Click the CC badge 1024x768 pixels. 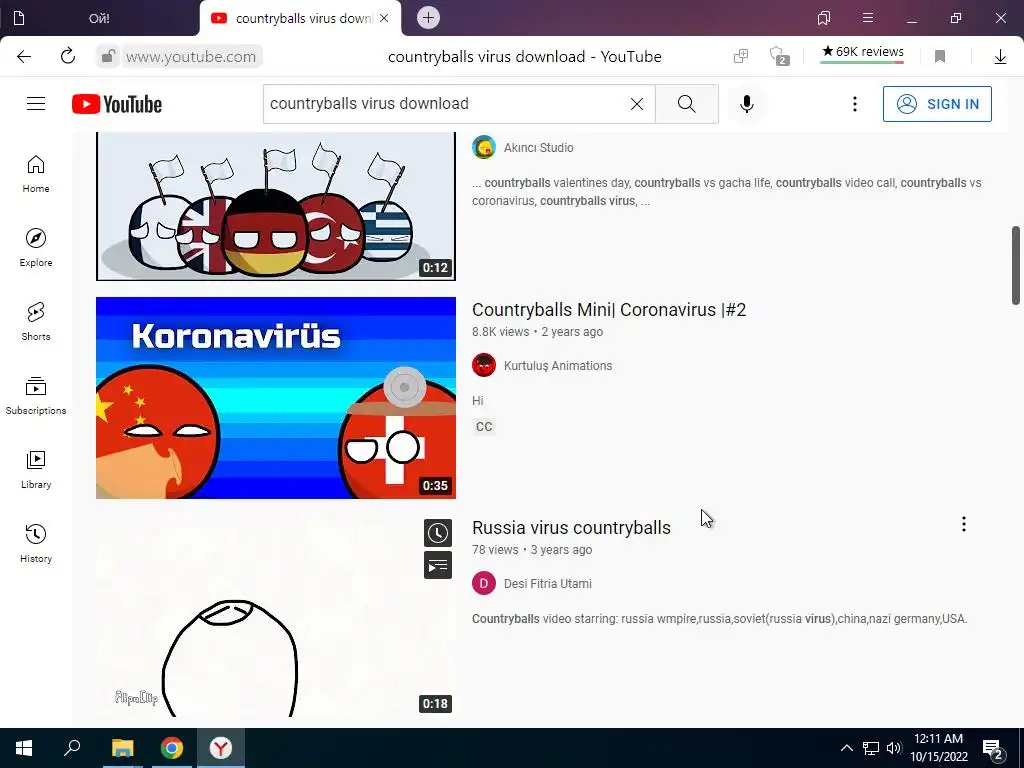click(x=484, y=426)
